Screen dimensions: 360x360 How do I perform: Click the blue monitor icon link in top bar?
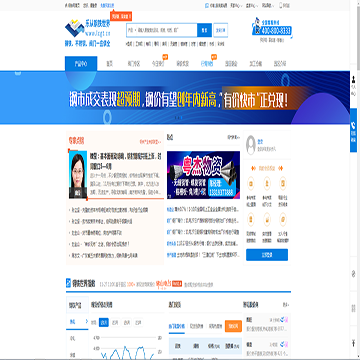coord(216,5)
